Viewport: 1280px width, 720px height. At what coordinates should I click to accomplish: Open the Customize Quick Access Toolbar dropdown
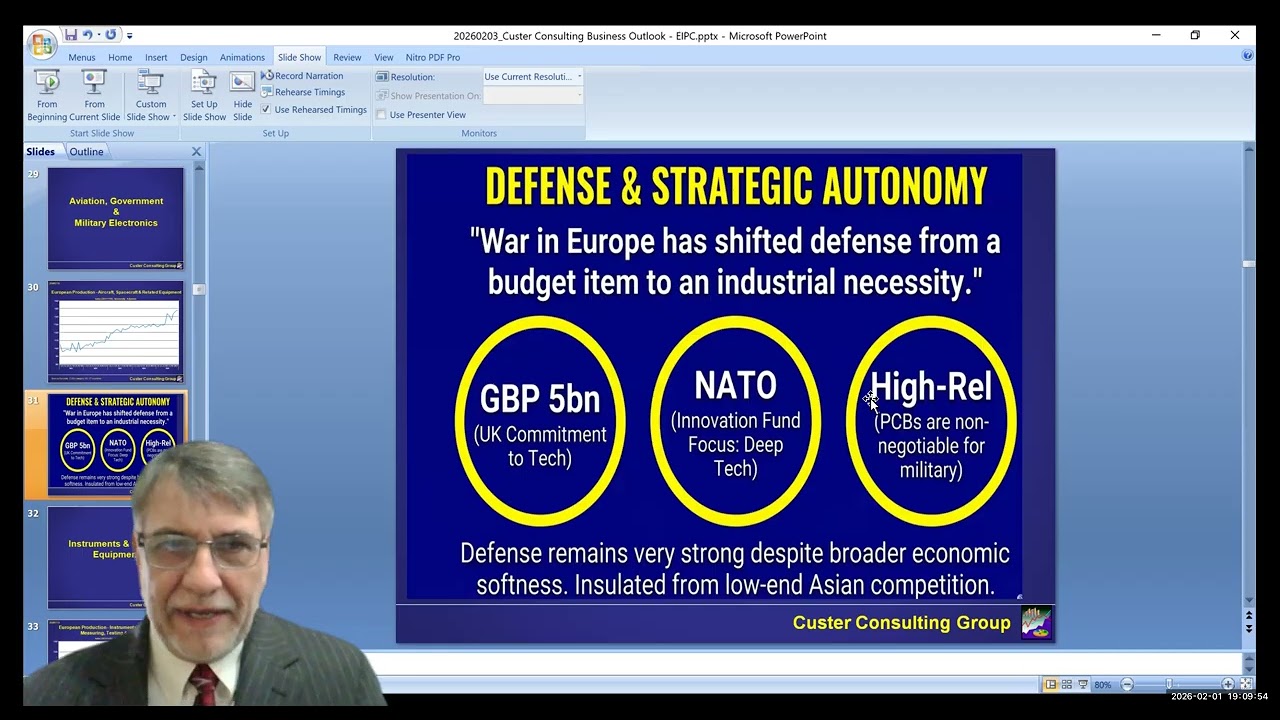(130, 36)
